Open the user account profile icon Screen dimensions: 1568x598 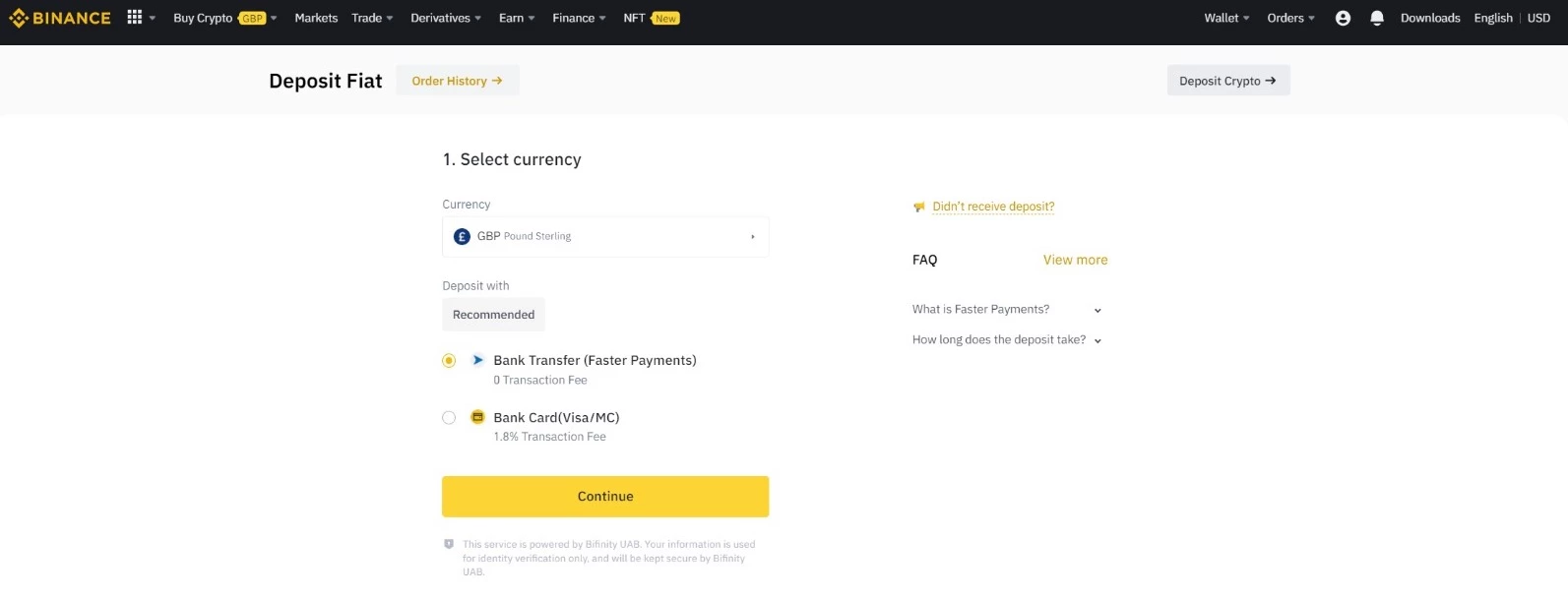pyautogui.click(x=1343, y=18)
